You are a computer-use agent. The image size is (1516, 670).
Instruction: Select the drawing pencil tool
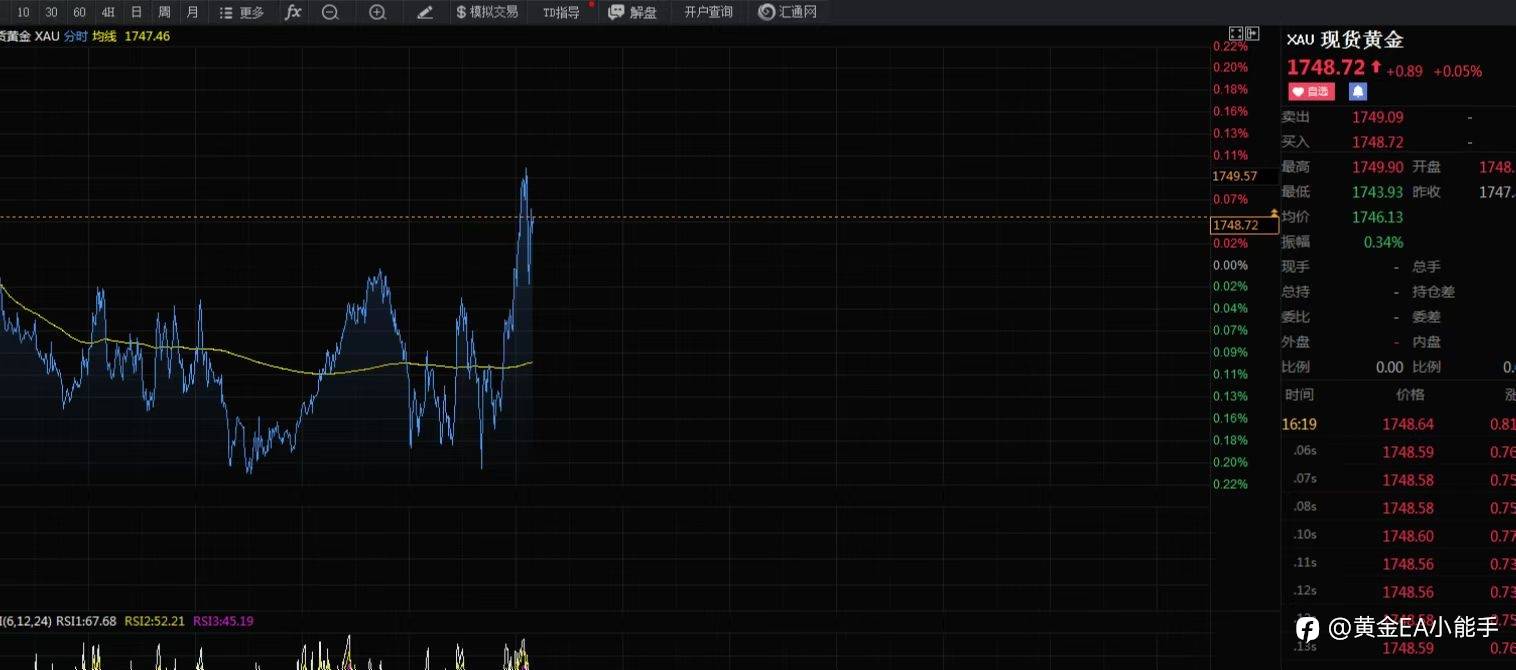click(425, 12)
